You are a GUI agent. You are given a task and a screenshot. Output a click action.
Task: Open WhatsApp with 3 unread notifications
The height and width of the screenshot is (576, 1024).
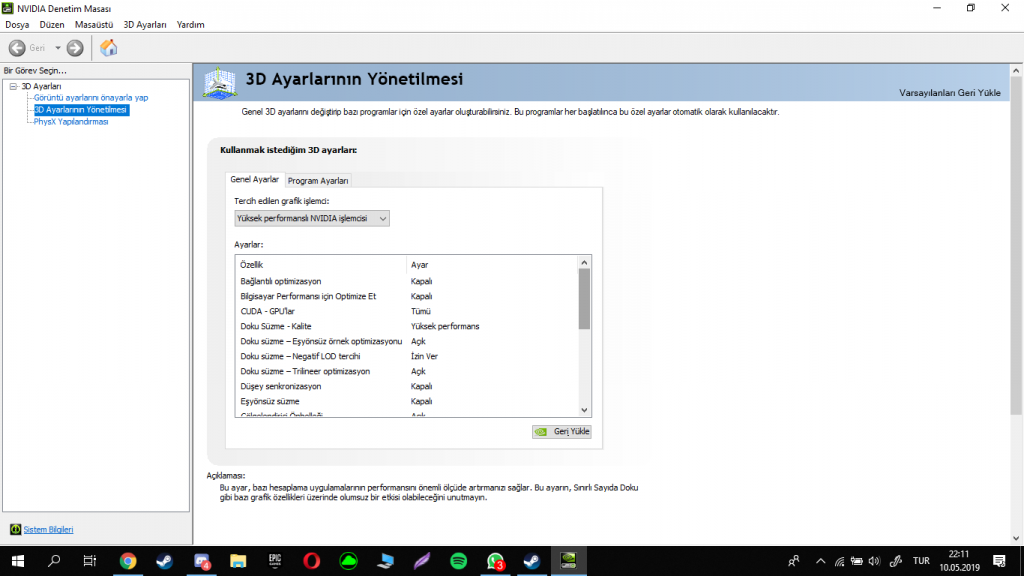pyautogui.click(x=496, y=561)
